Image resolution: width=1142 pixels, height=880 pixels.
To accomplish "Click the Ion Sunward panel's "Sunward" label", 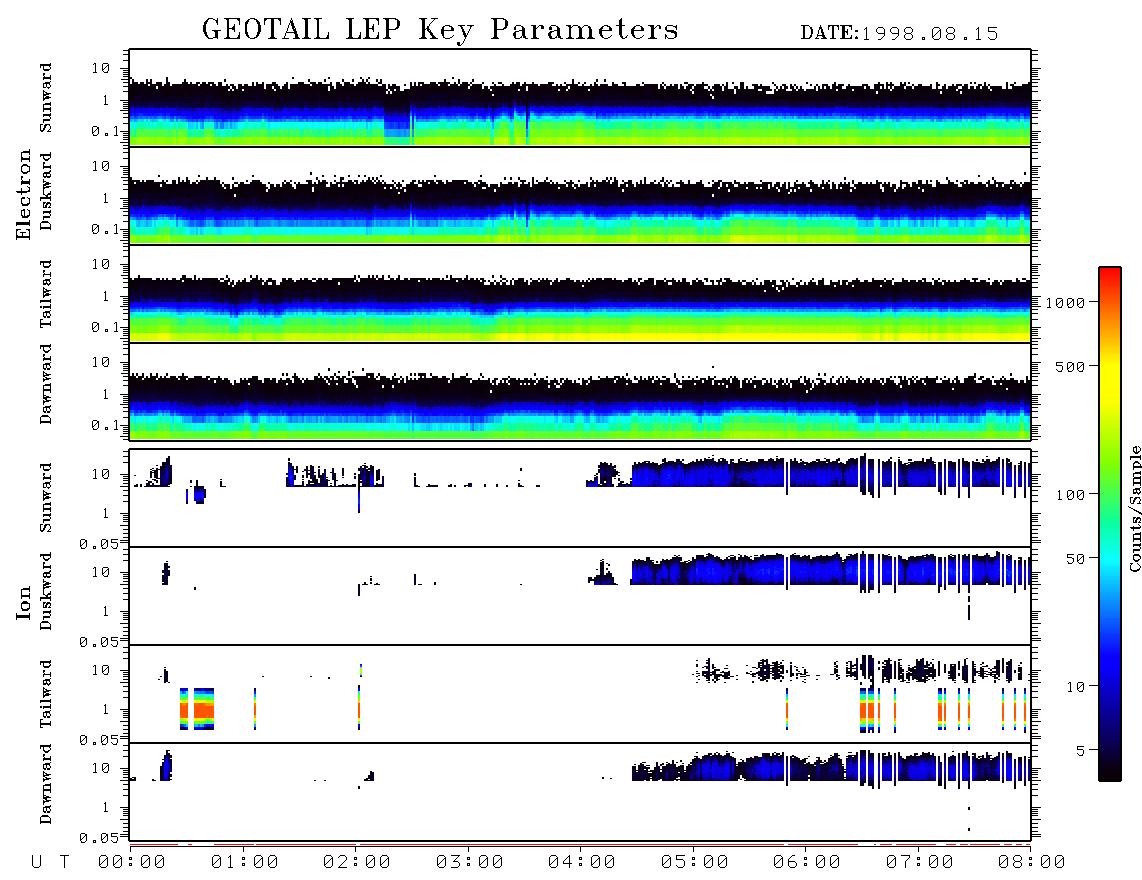I will point(46,498).
